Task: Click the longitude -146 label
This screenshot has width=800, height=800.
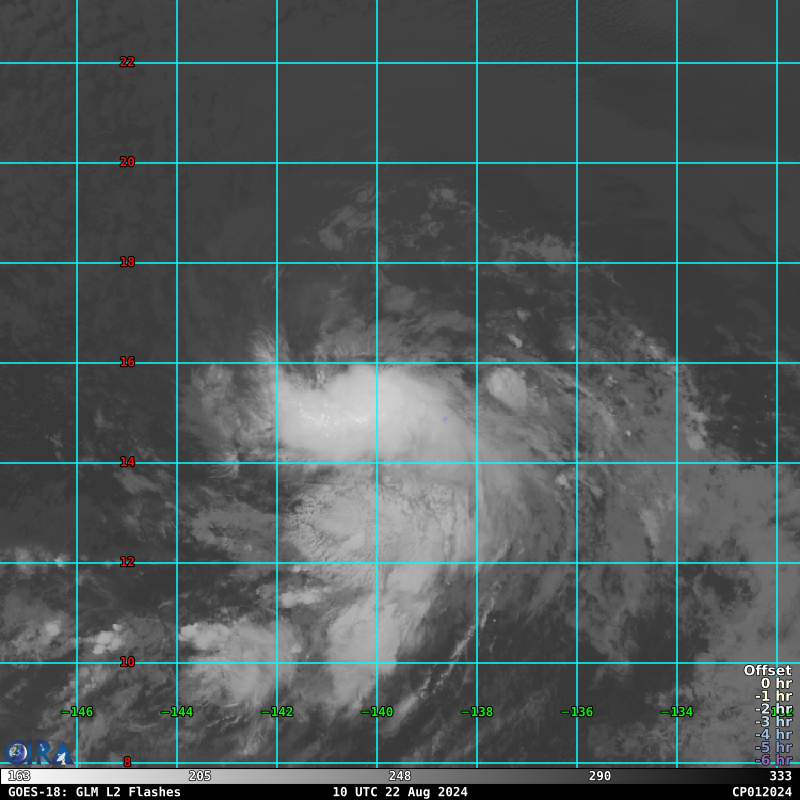Action: (77, 712)
